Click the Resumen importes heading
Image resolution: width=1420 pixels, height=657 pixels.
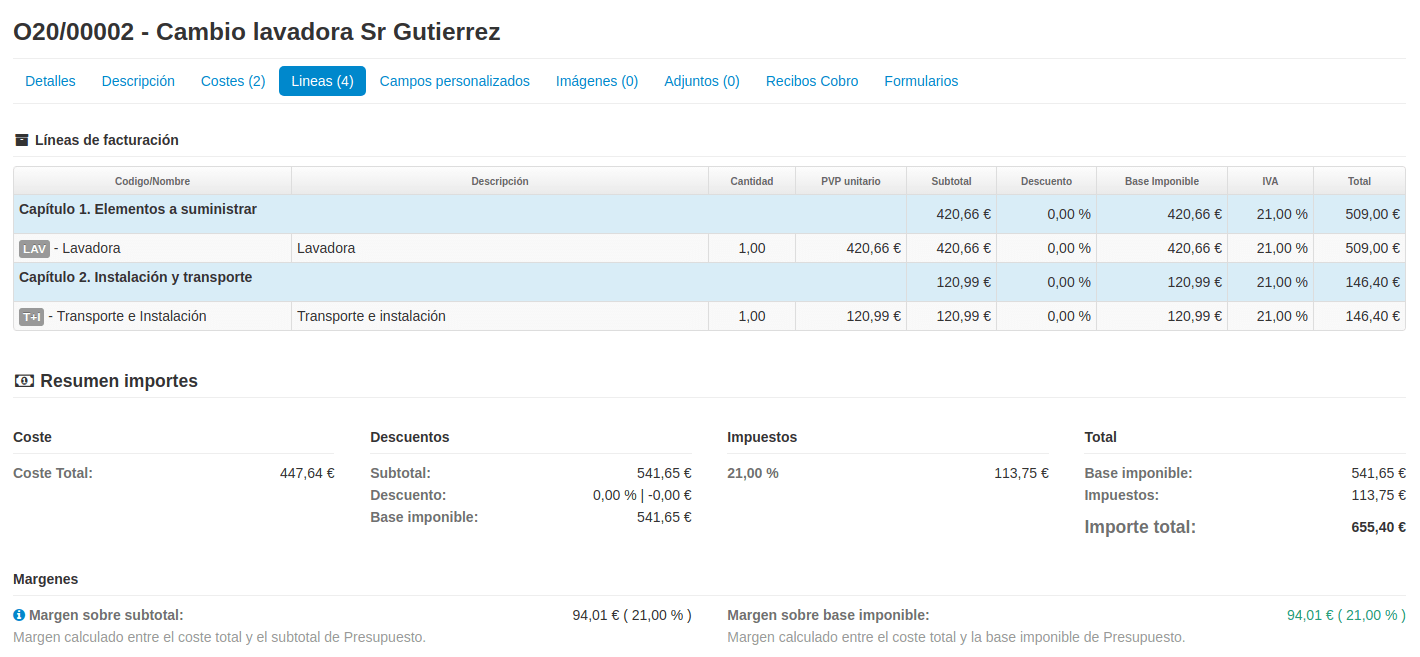click(x=119, y=381)
